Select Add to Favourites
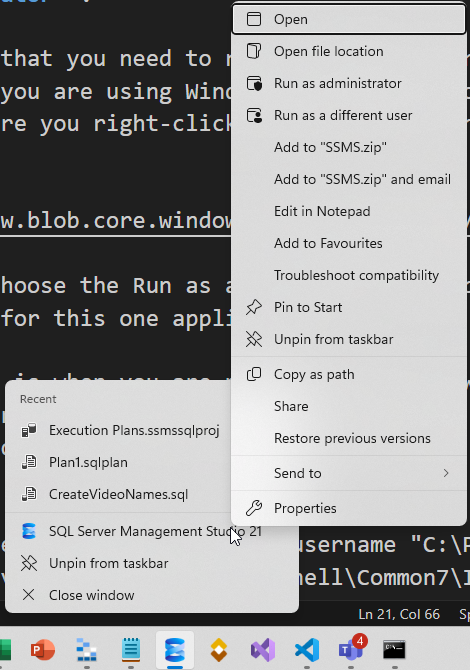The height and width of the screenshot is (670, 470). click(x=349, y=244)
